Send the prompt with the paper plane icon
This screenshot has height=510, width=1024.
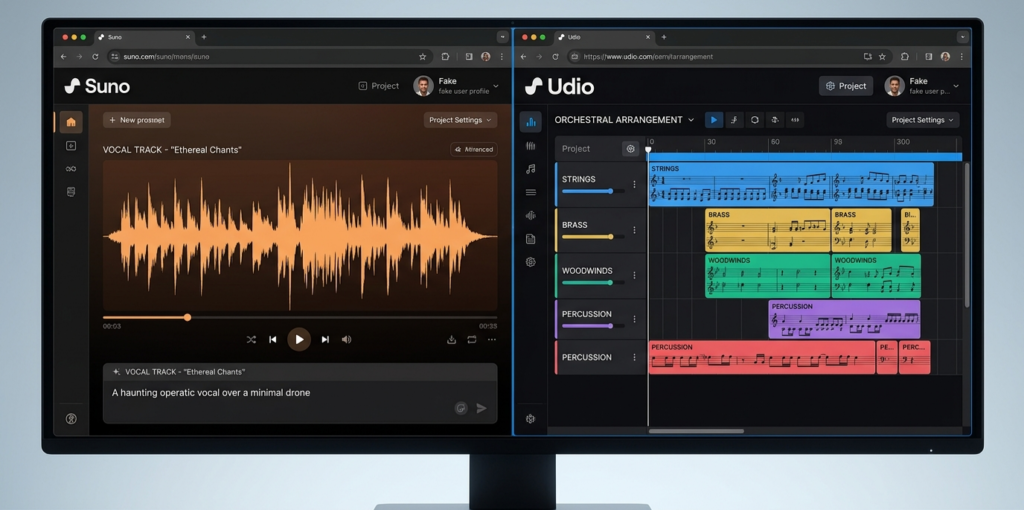481,408
